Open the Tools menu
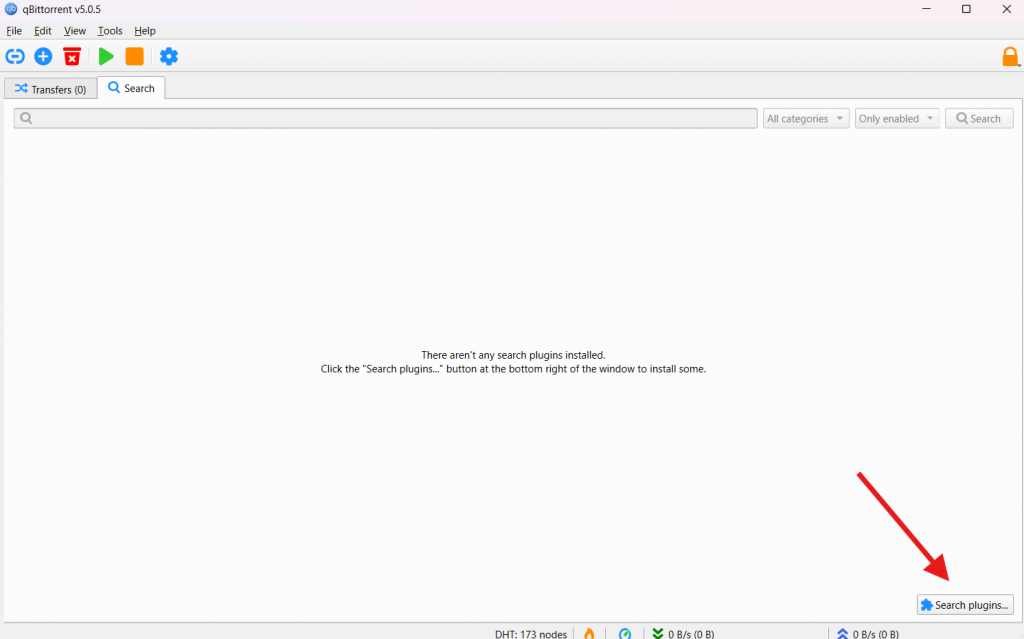The width and height of the screenshot is (1024, 639). pos(110,31)
